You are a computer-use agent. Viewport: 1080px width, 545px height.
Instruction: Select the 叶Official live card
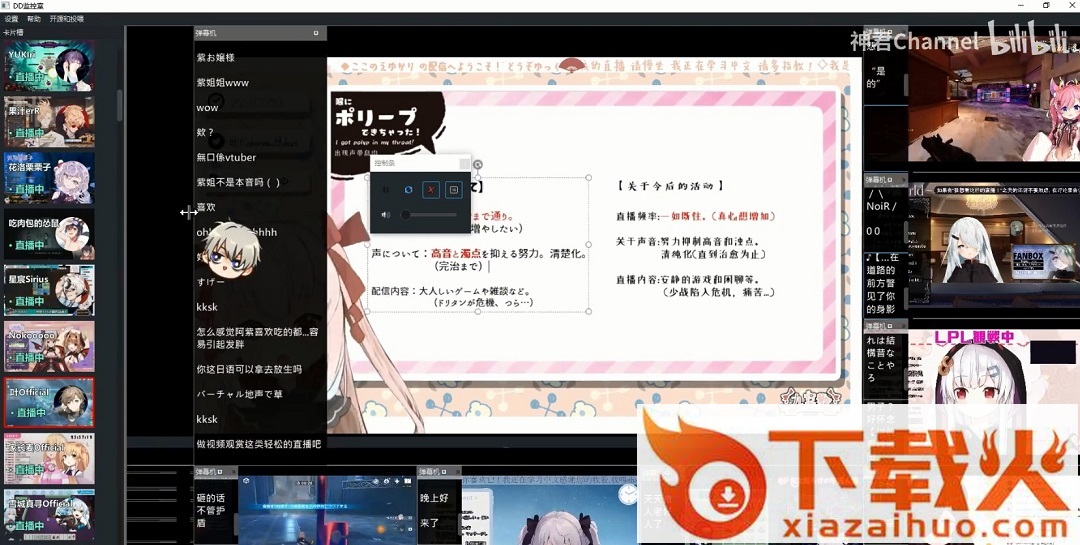point(49,402)
